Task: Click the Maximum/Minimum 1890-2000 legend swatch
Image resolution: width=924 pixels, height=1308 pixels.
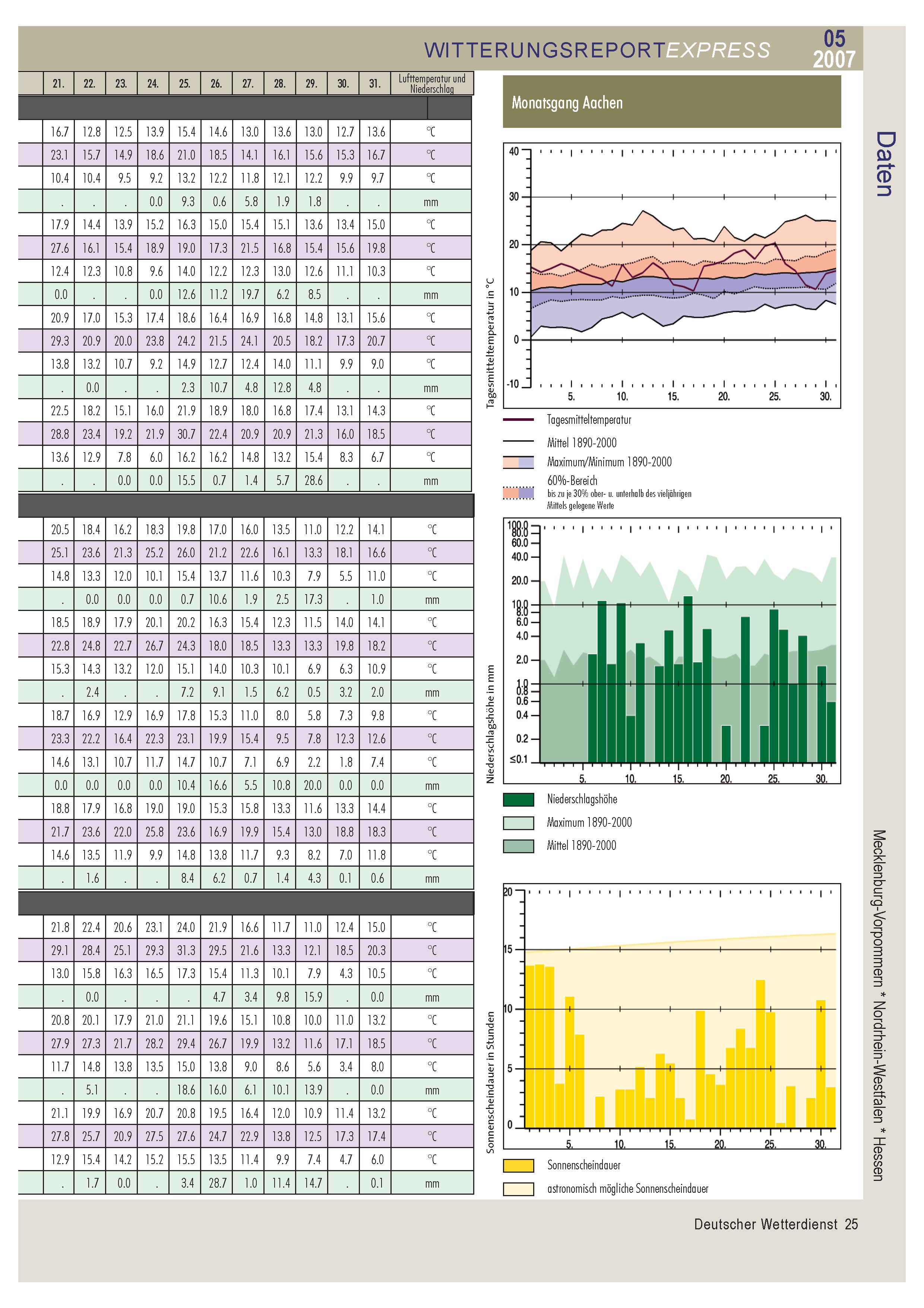Action: coord(518,462)
